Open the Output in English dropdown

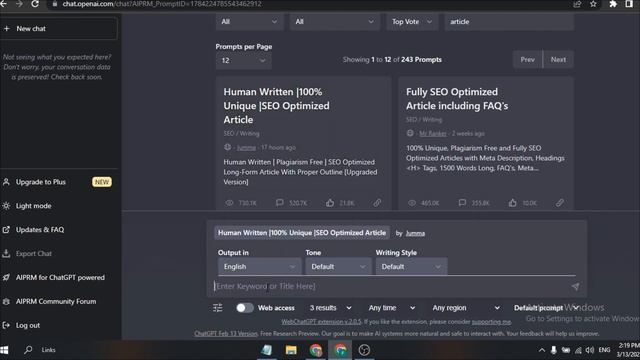click(259, 267)
